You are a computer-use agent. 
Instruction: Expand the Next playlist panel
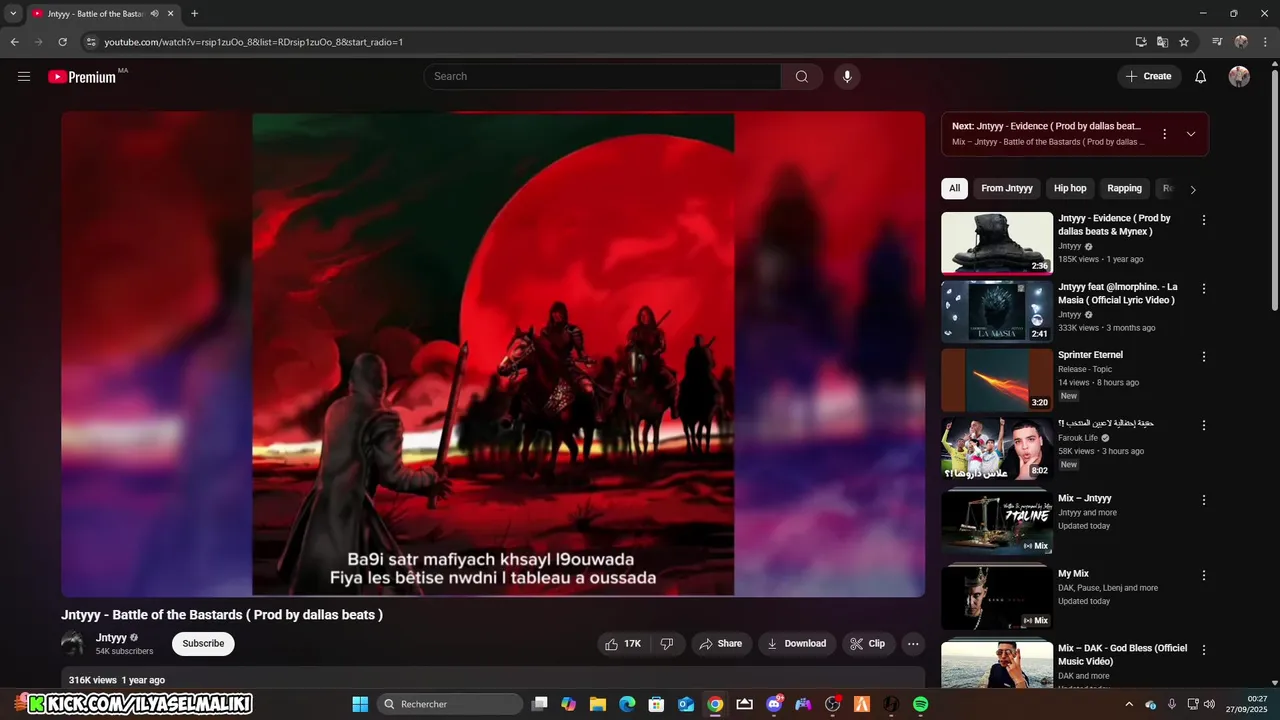[1191, 134]
